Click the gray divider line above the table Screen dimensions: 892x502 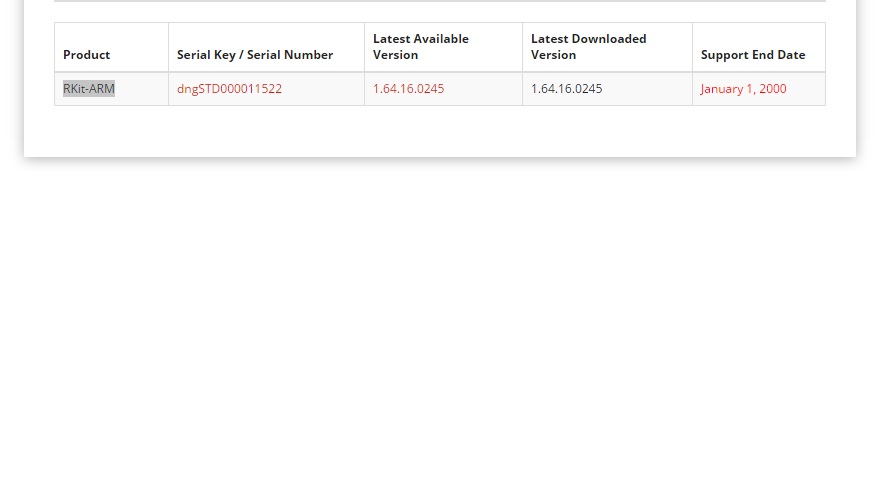[440, 1]
